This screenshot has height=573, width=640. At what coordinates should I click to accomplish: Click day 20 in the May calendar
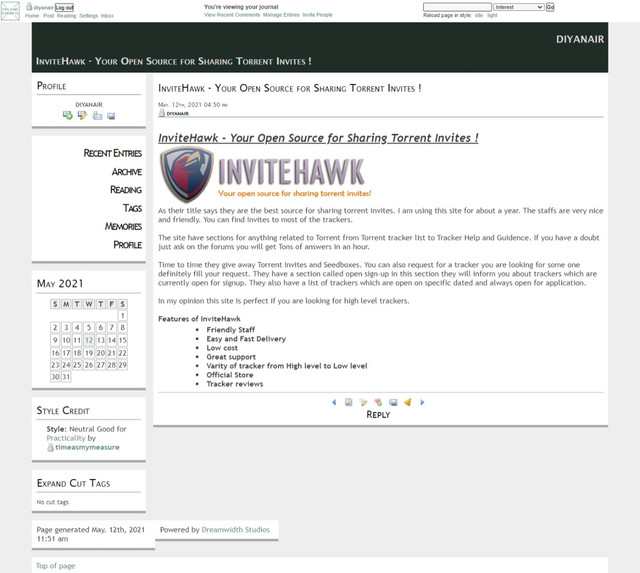(100, 353)
